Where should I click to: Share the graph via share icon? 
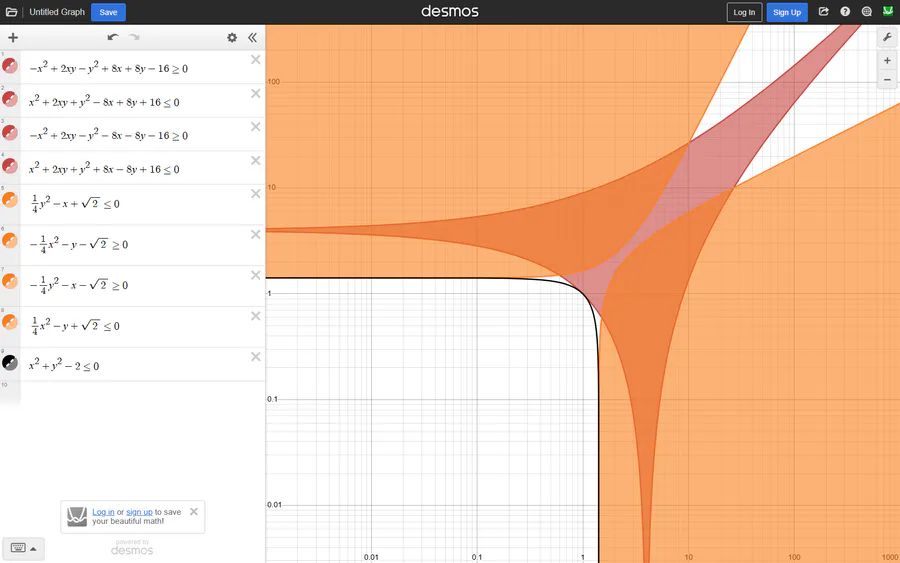[x=823, y=11]
